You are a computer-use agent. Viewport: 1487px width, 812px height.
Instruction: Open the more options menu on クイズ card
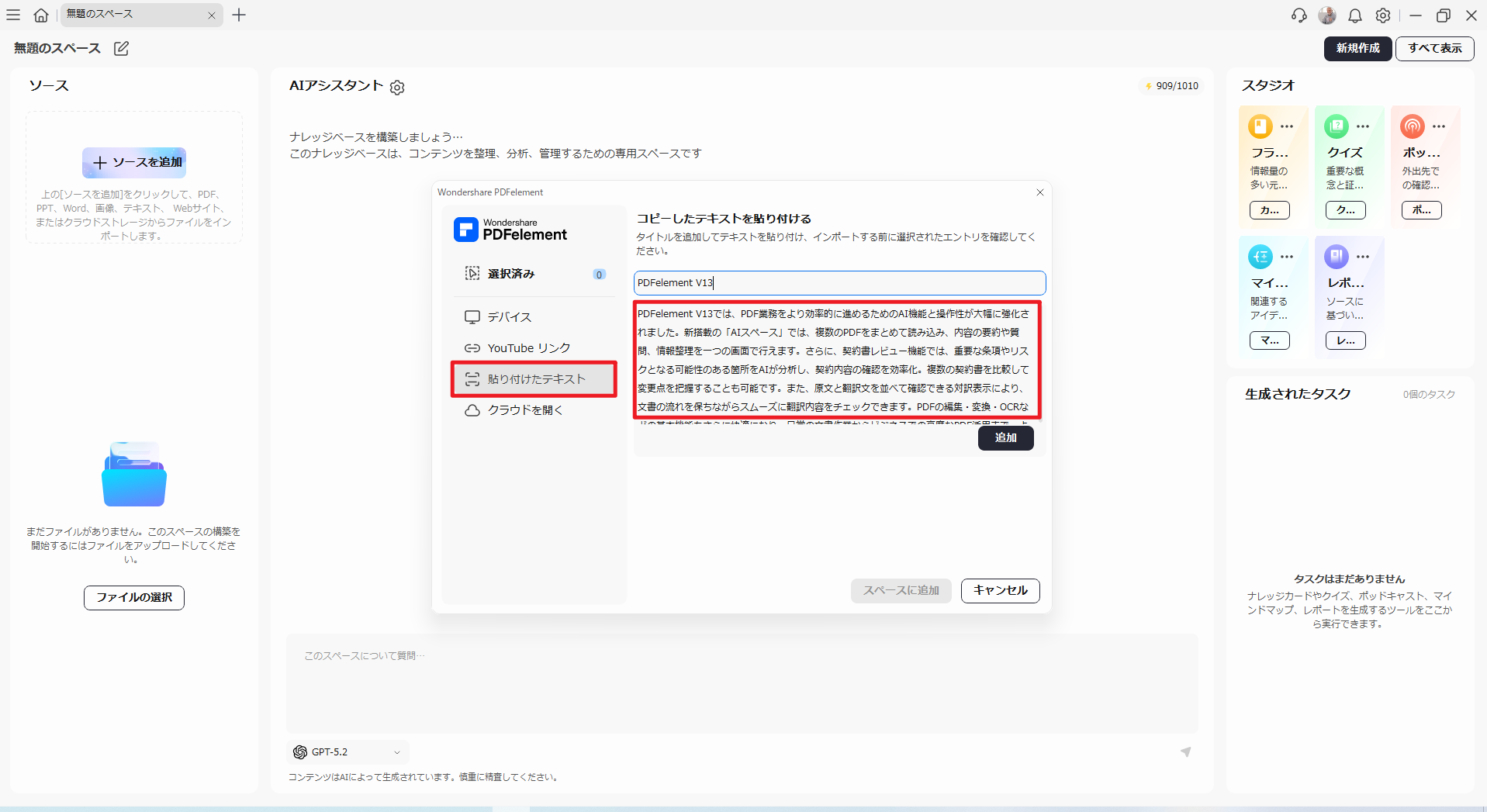point(1363,126)
